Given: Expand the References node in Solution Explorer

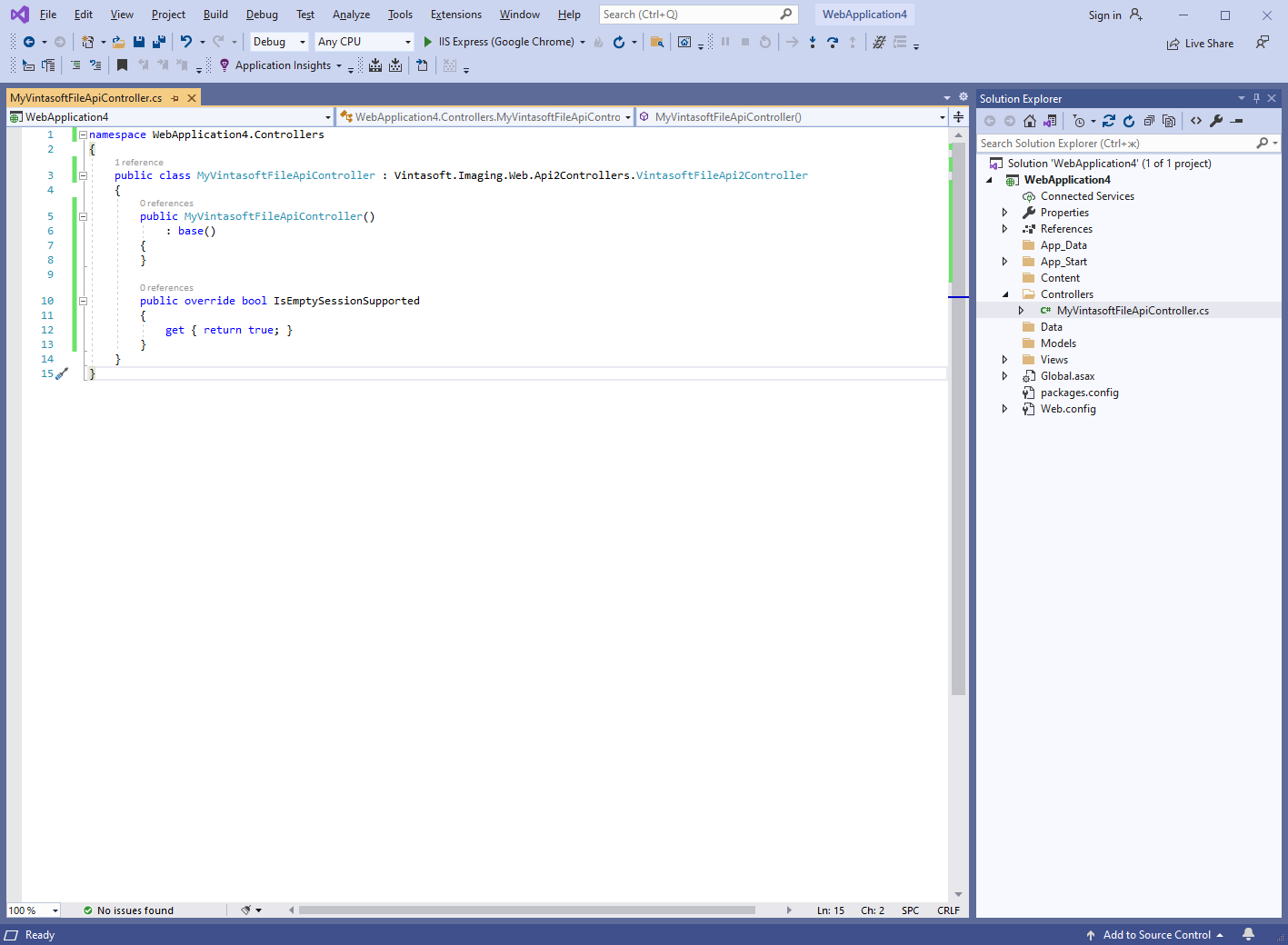Looking at the screenshot, I should 1004,229.
